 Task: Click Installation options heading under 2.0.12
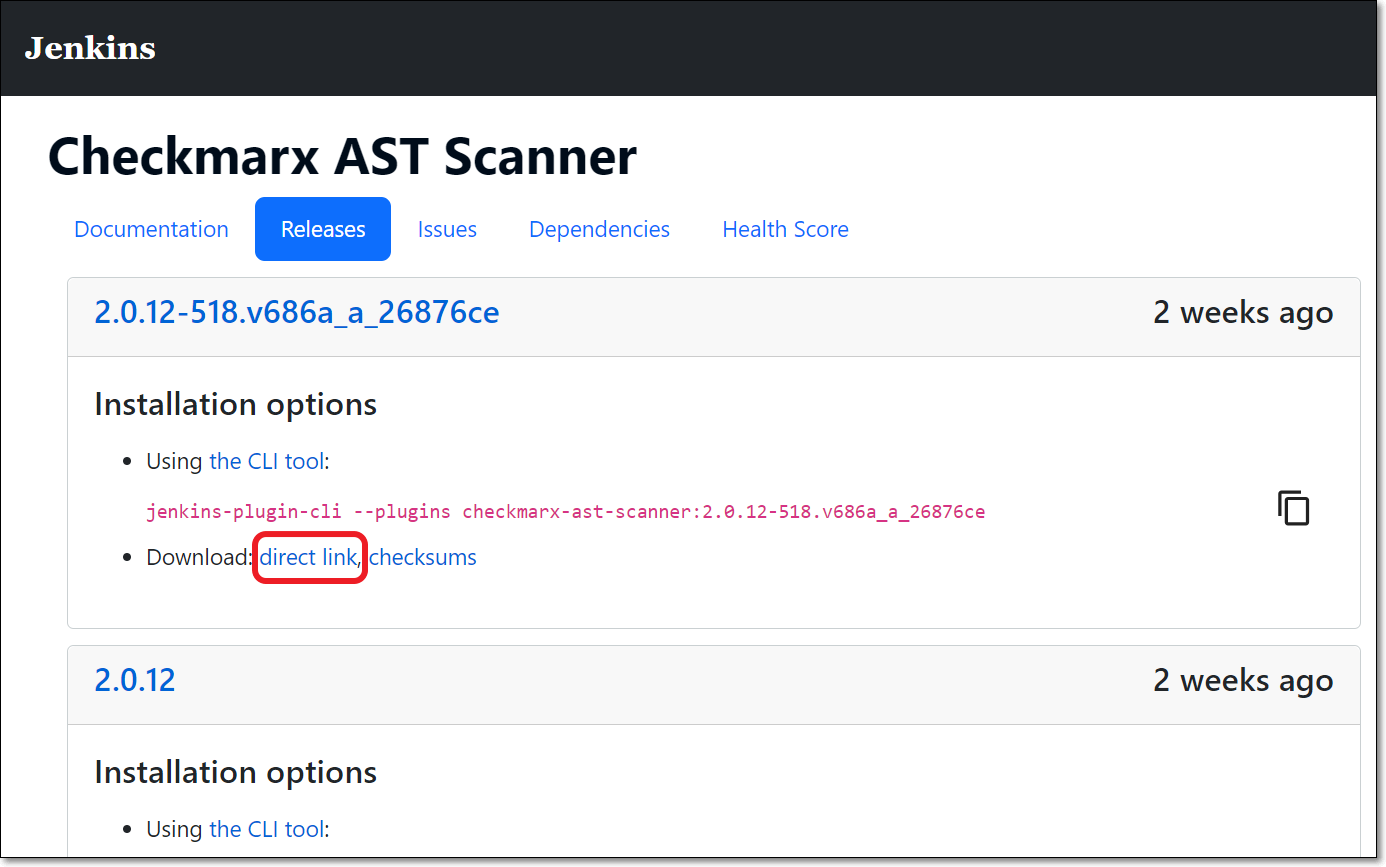[x=235, y=773]
